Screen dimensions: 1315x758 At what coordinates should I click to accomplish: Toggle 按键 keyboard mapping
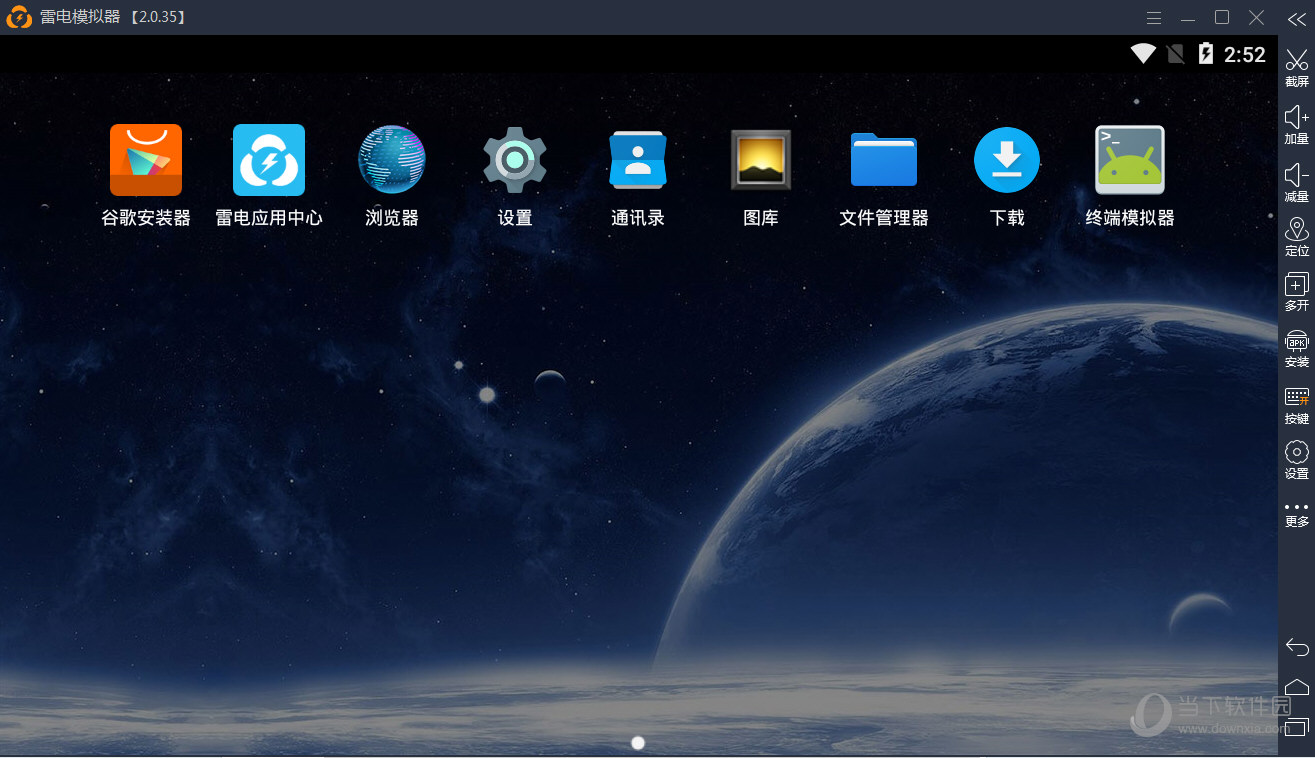1297,404
